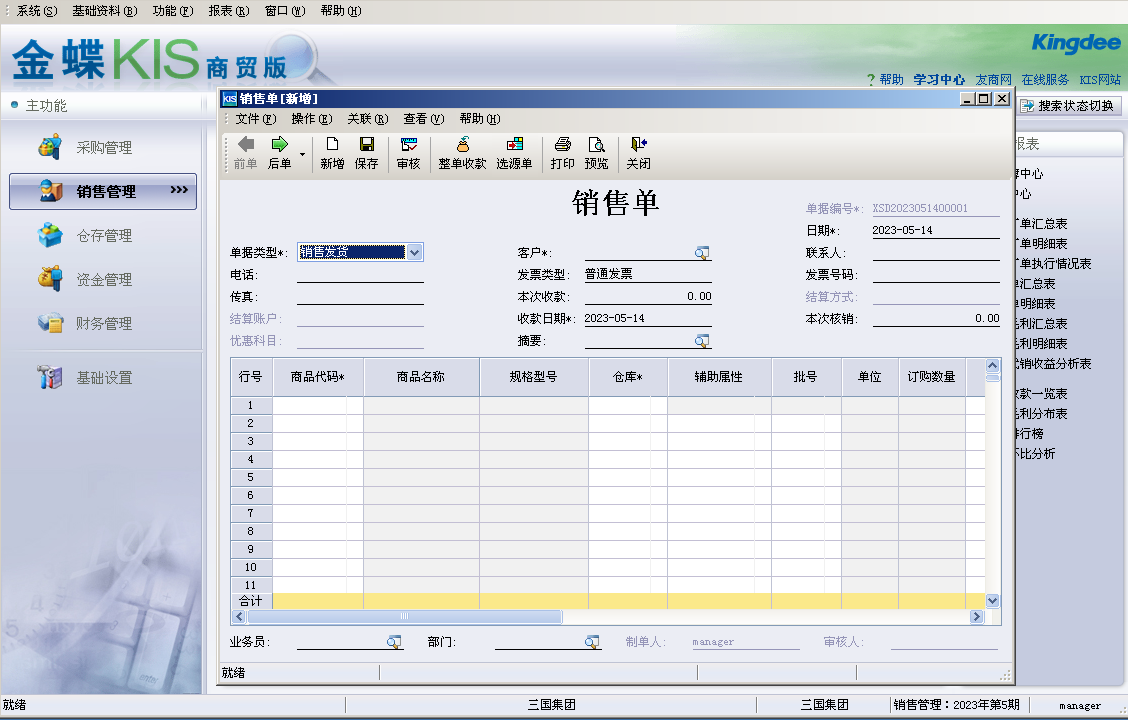Open 采购管理 purchasing module
The height and width of the screenshot is (720, 1128).
click(x=103, y=147)
